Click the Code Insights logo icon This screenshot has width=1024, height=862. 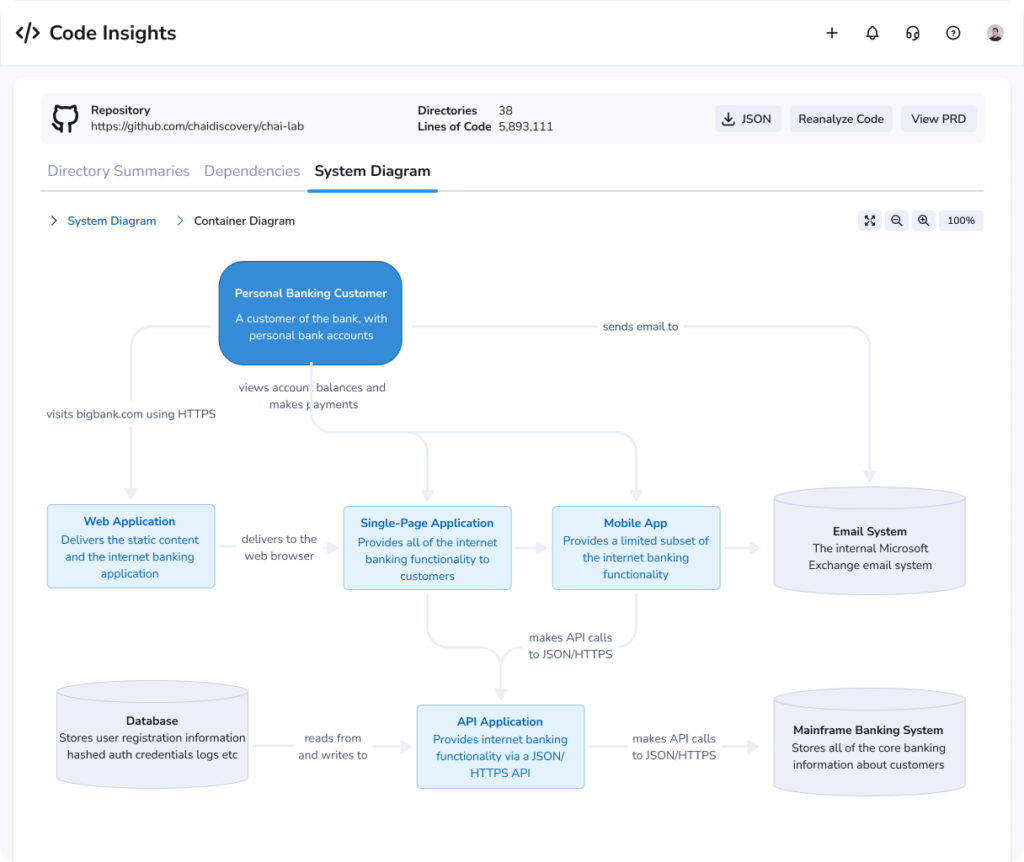[27, 33]
